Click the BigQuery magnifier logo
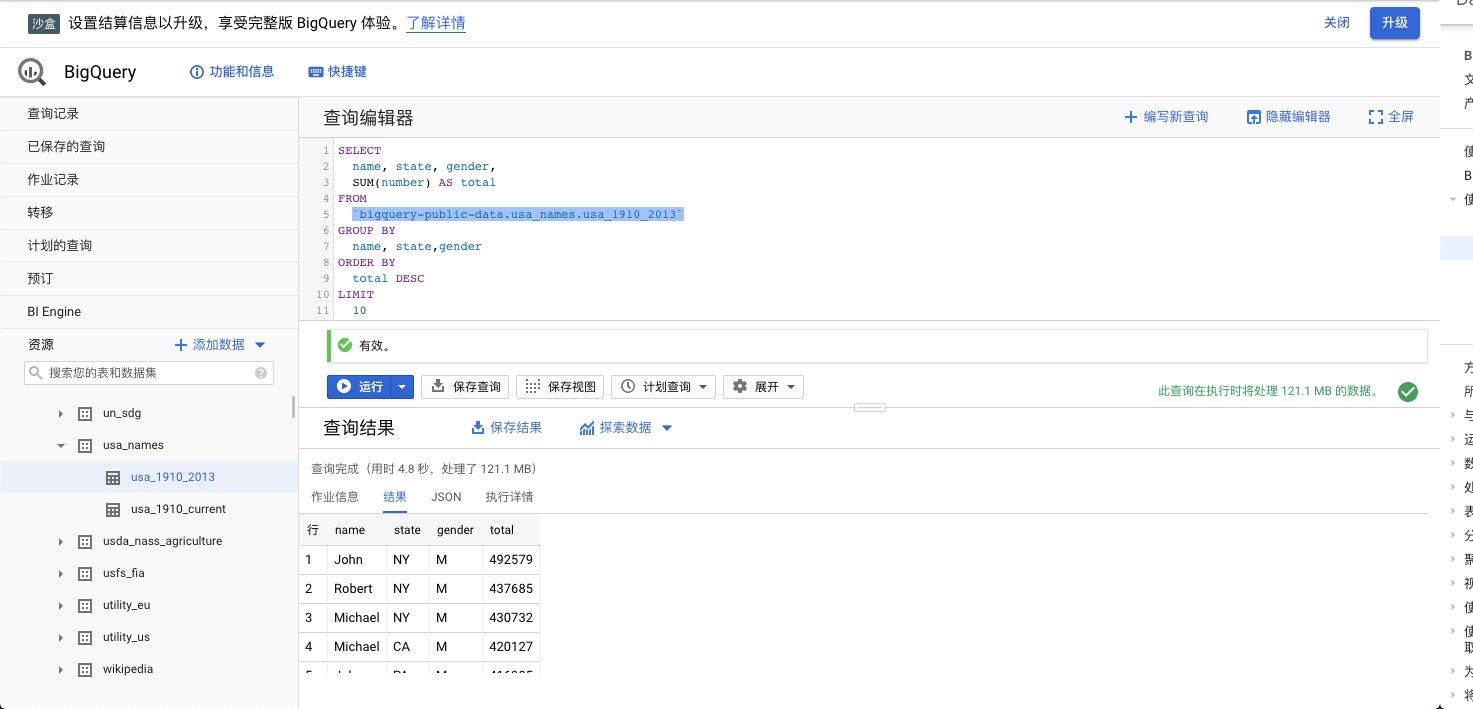 [32, 72]
